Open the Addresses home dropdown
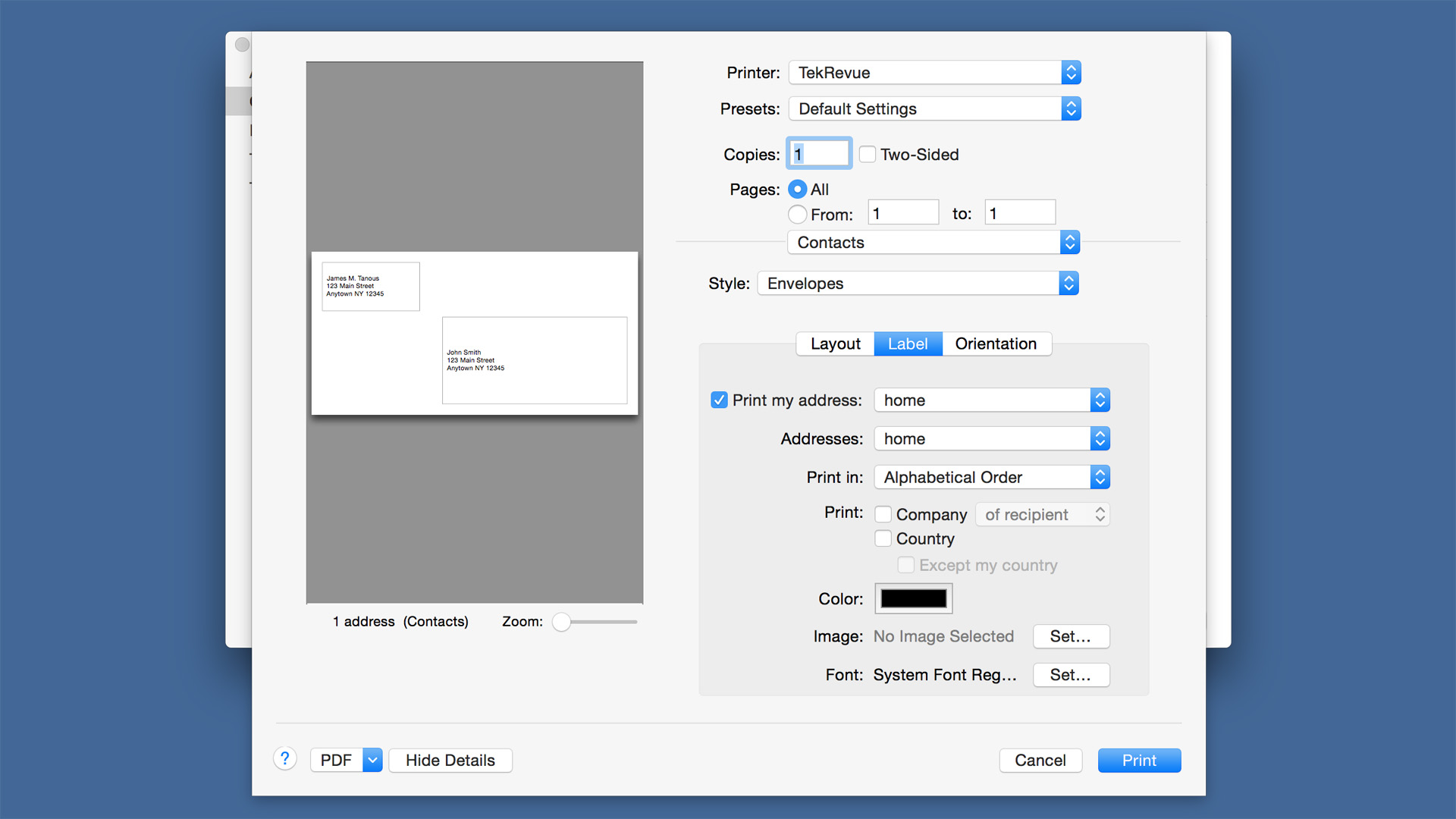The image size is (1456, 819). (992, 439)
